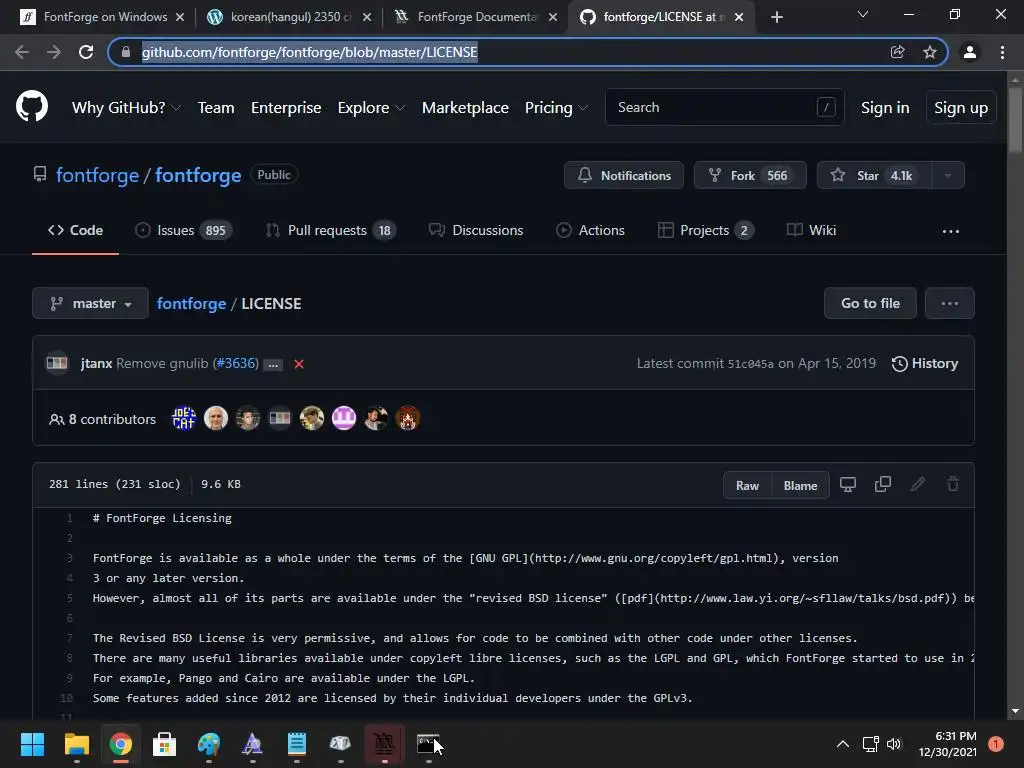Screen dimensions: 1024x768
Task: Copy raw contents with the copy icon
Action: click(883, 485)
